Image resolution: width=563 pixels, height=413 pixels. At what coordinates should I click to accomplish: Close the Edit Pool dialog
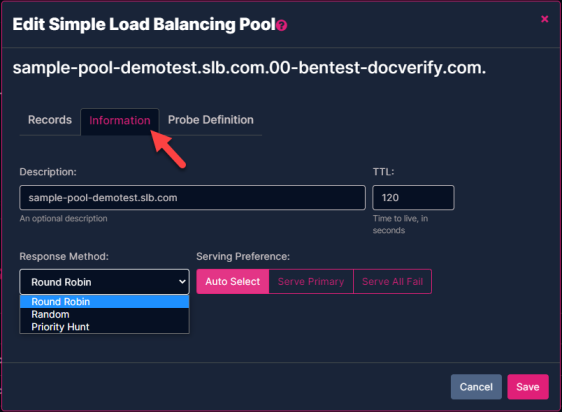(544, 19)
